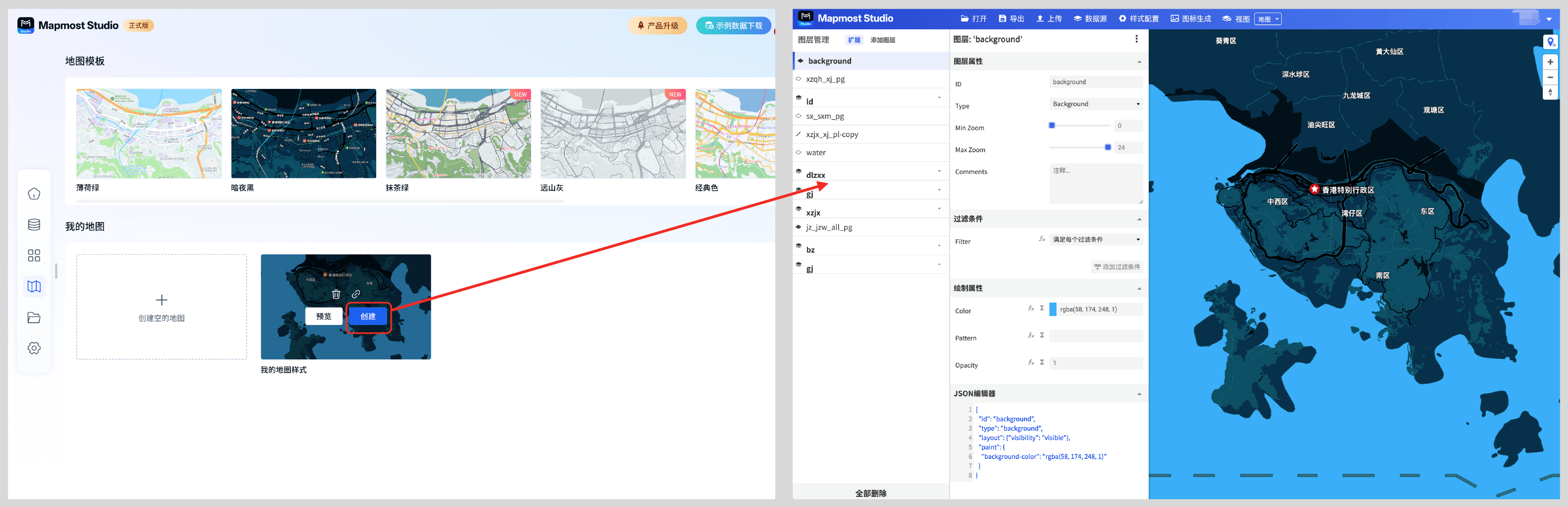This screenshot has height=507, width=1568.
Task: Open the home icon in left sidebar
Action: [x=34, y=194]
